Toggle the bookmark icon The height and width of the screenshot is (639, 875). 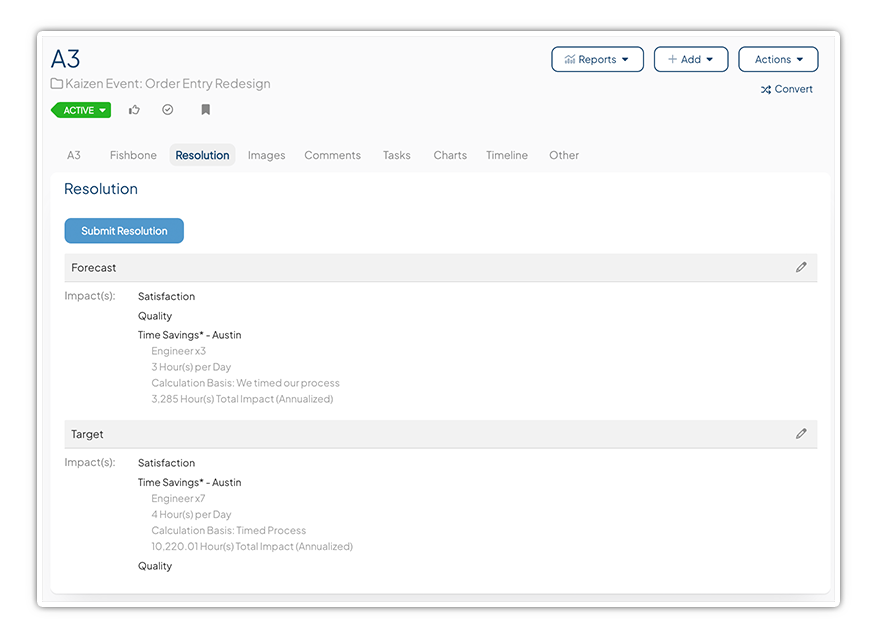coord(205,110)
